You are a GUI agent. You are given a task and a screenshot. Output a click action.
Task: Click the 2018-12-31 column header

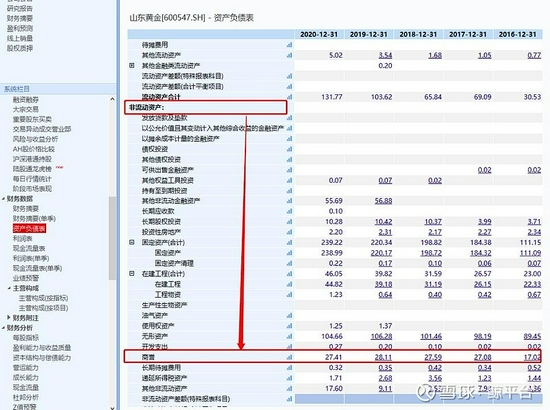(x=418, y=34)
